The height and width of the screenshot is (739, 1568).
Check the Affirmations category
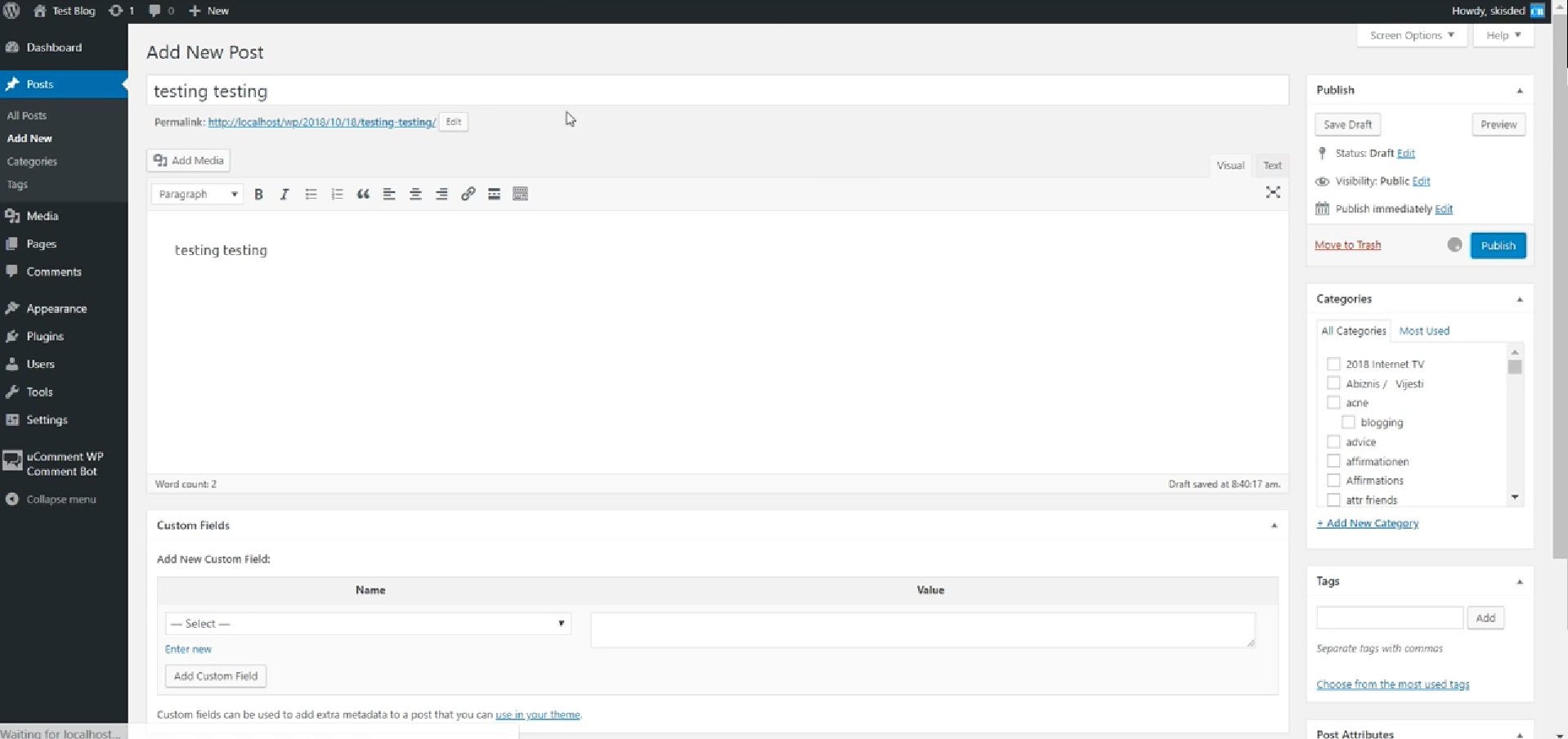(1333, 480)
